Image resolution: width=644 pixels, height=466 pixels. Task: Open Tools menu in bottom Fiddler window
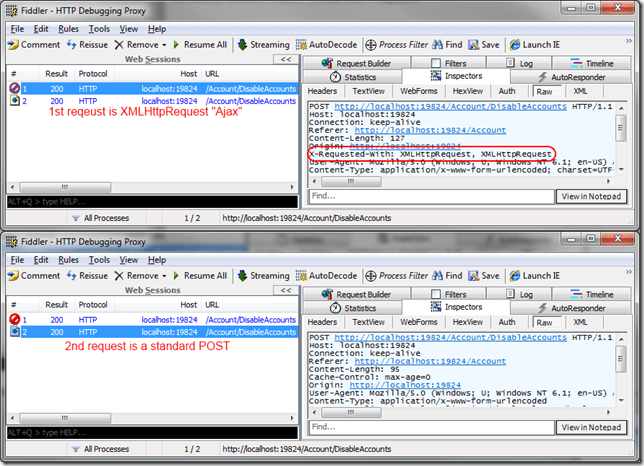point(99,260)
